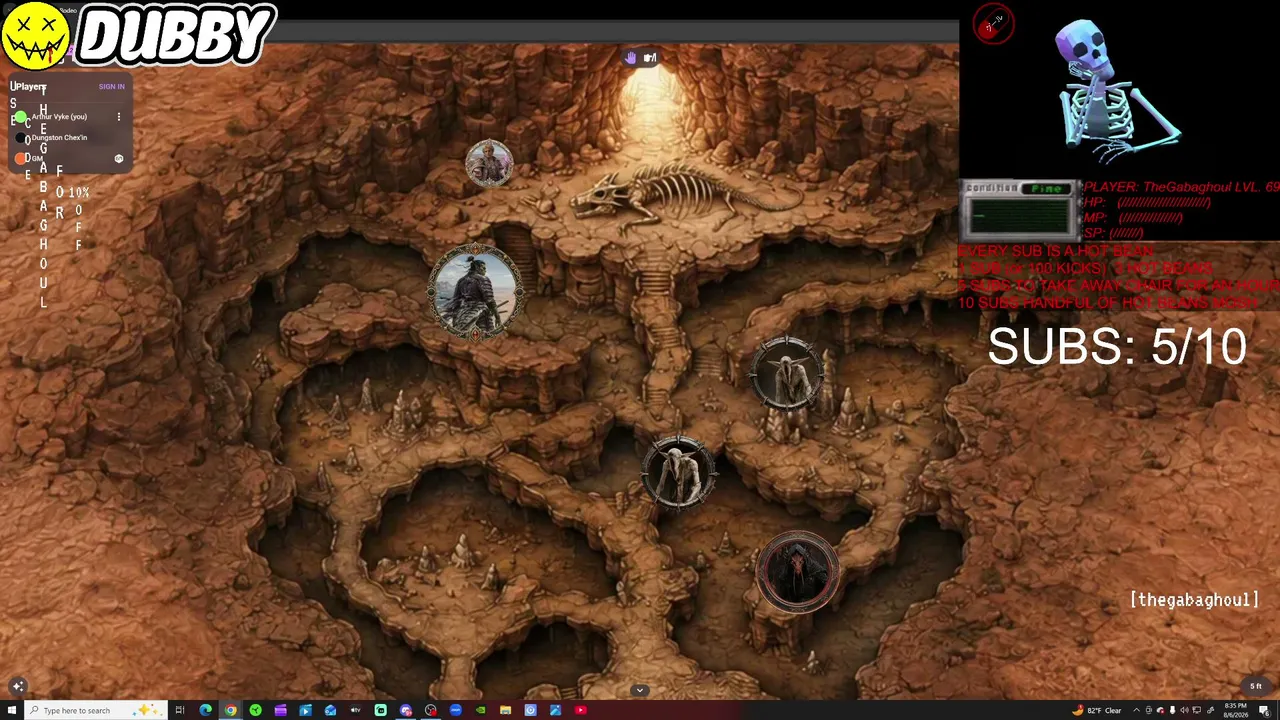The image size is (1280, 720).
Task: Open the green circular app on the taskbar
Action: pos(256,710)
